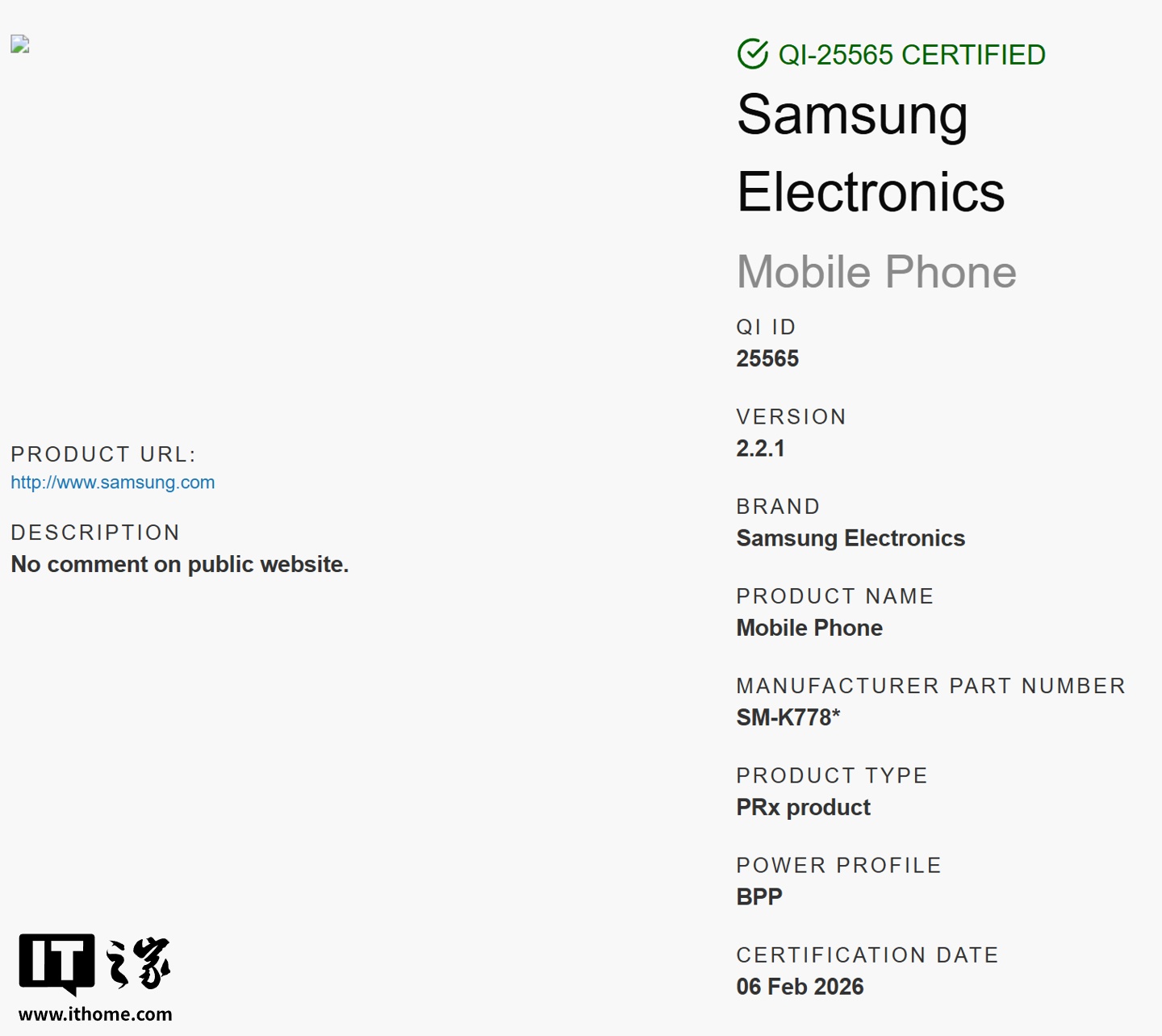The image size is (1162, 1036).
Task: Click the certification date 06 Feb 2026
Action: click(x=800, y=987)
